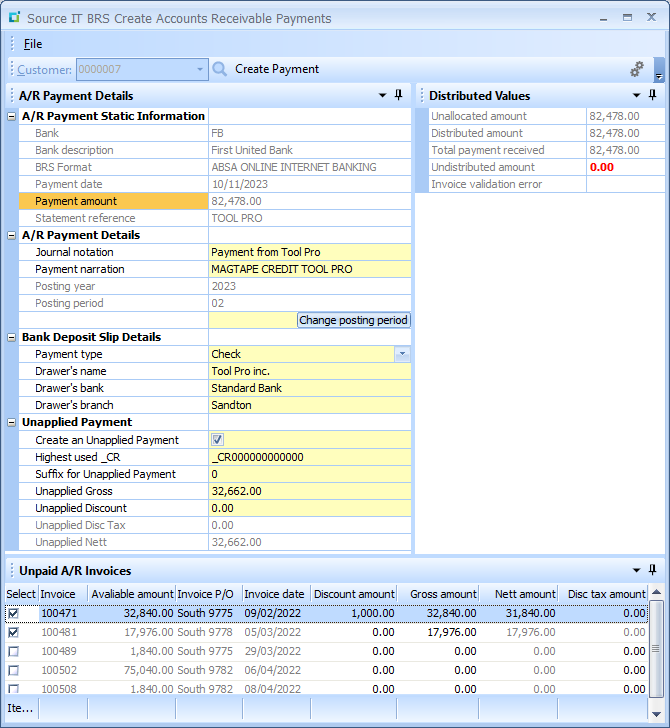The image size is (670, 728).
Task: Open the Payment type dropdown
Action: click(x=402, y=354)
